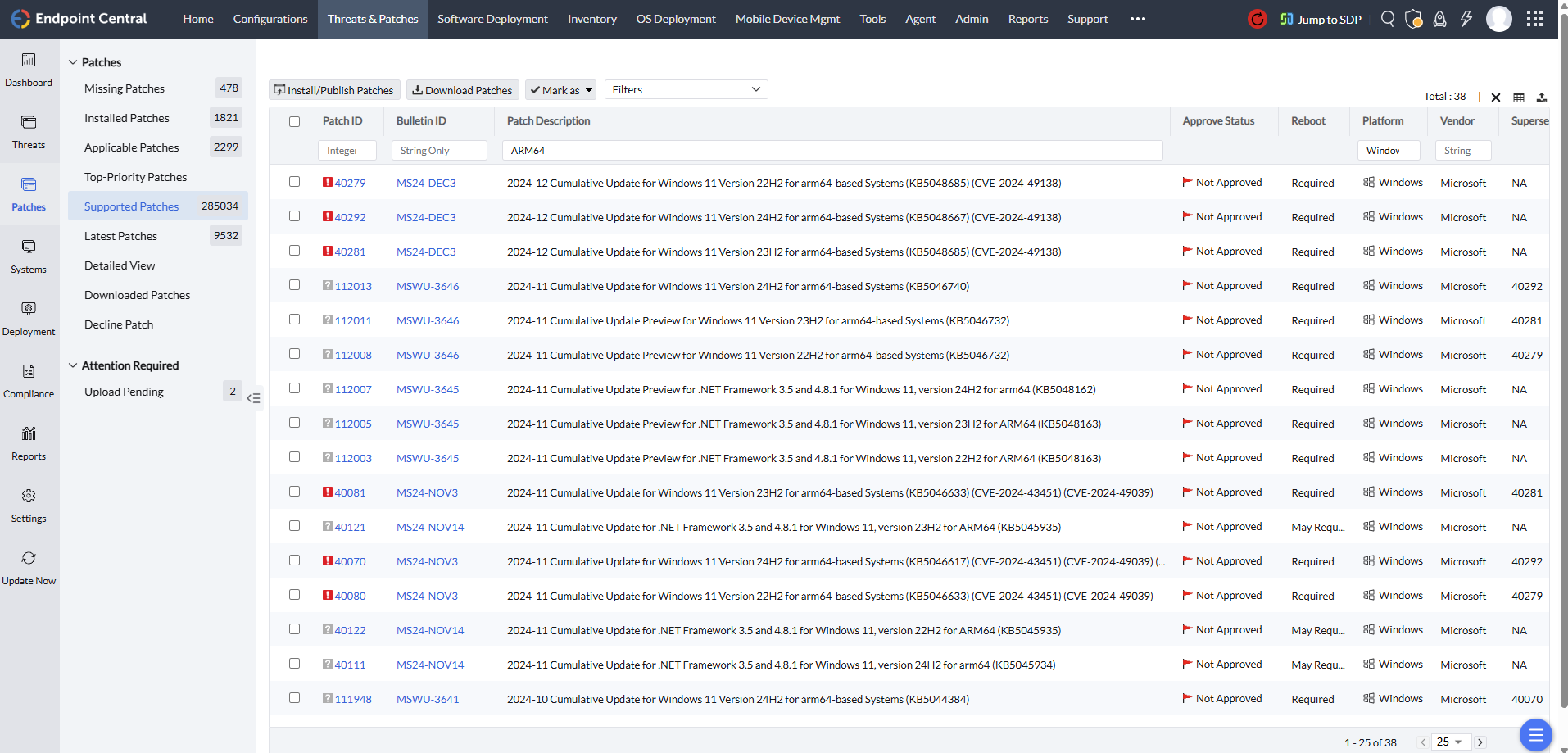Open Settings in the left sidebar
The height and width of the screenshot is (753, 1568).
[29, 506]
